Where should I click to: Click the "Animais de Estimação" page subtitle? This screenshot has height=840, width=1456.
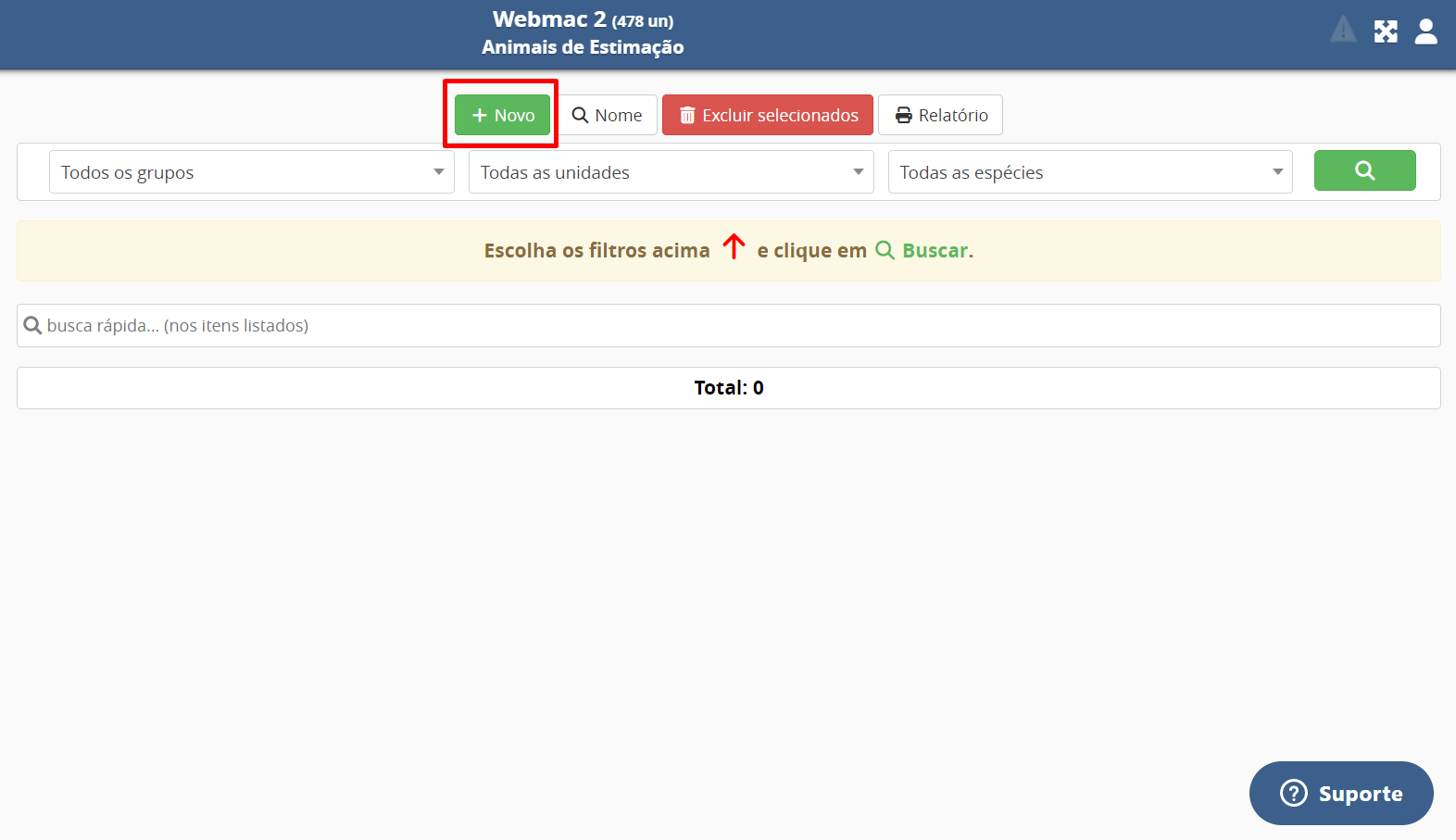point(583,47)
